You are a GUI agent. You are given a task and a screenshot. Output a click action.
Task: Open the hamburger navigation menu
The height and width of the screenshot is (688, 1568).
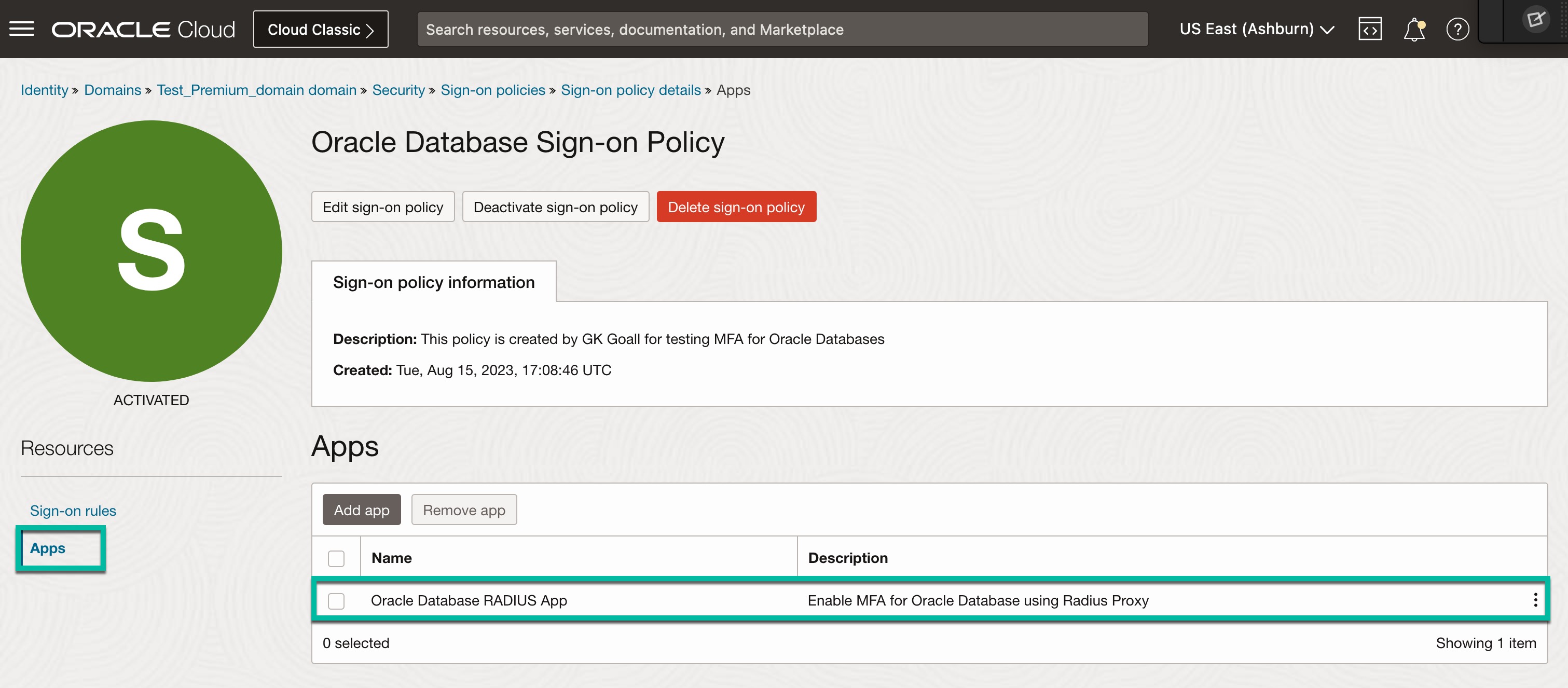(x=22, y=29)
